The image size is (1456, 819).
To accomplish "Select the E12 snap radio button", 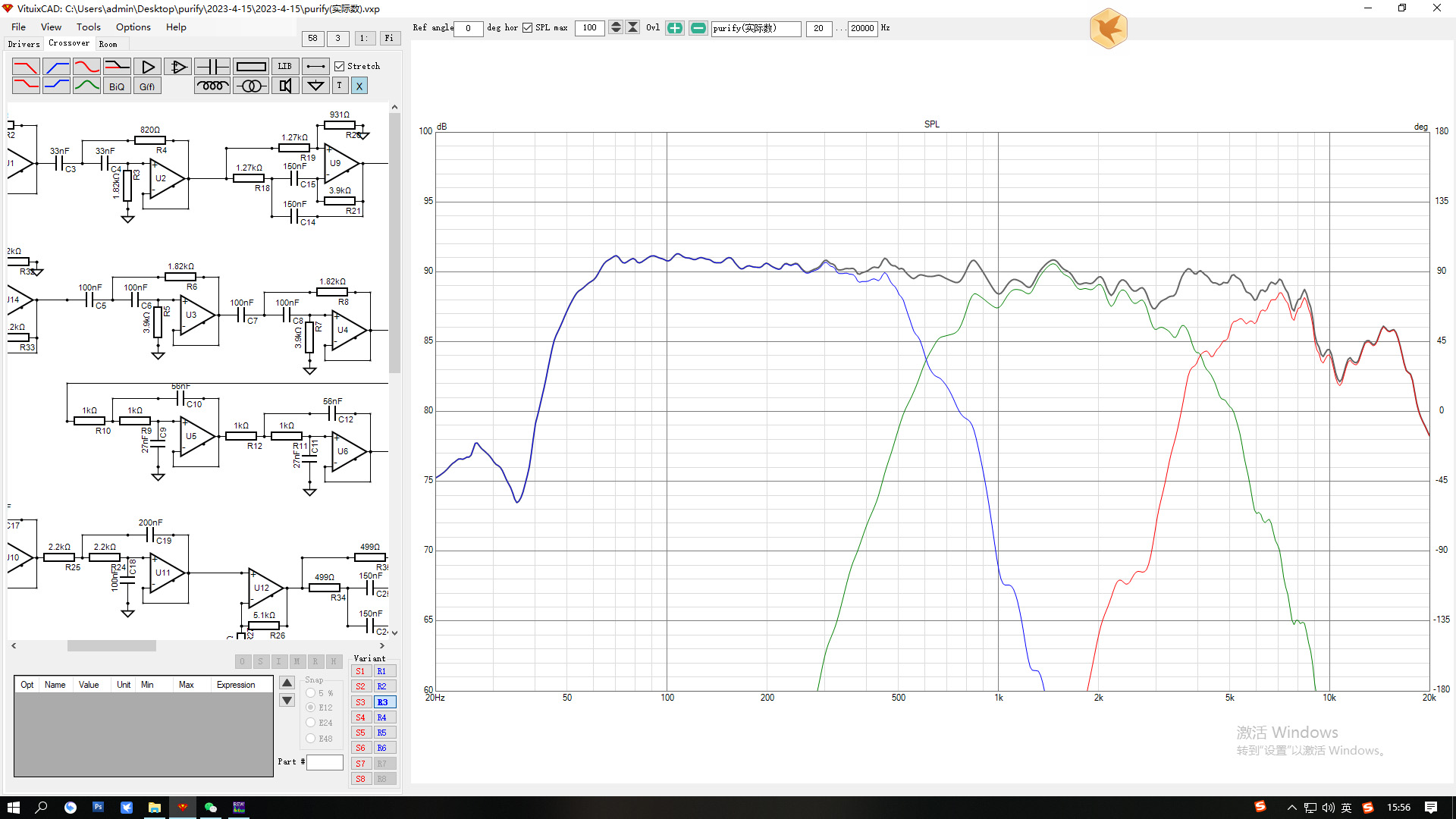I will pyautogui.click(x=310, y=708).
